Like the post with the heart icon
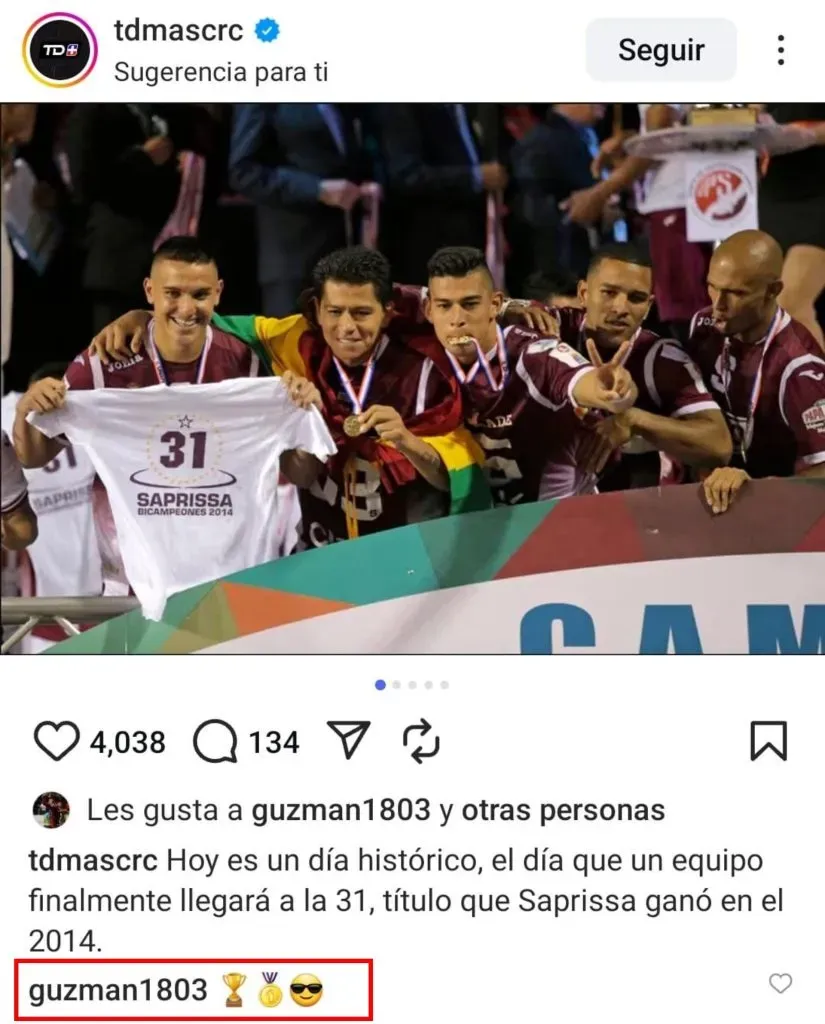This screenshot has width=825, height=1024. pos(56,741)
